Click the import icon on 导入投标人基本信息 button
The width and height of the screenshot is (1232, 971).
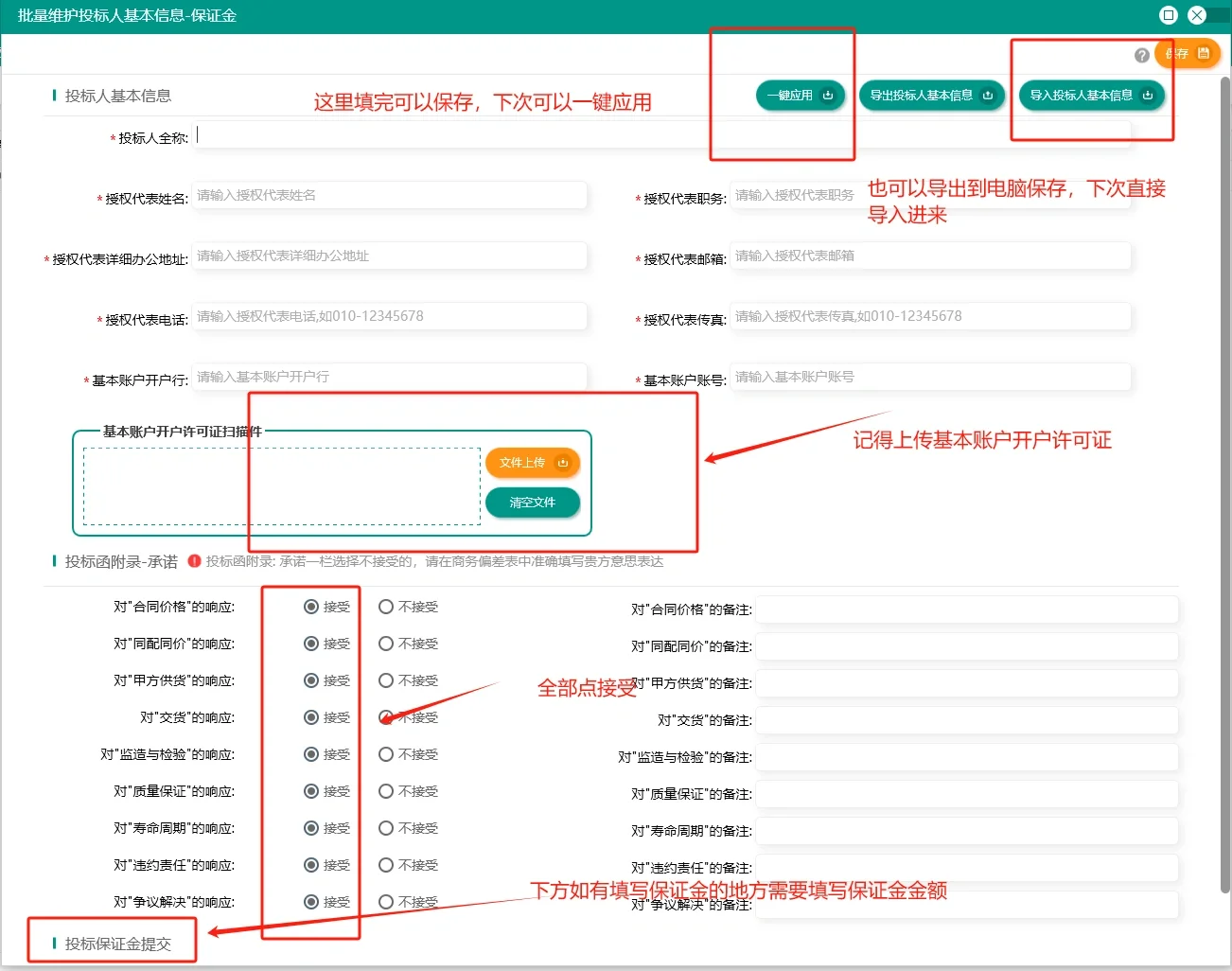tap(1148, 96)
